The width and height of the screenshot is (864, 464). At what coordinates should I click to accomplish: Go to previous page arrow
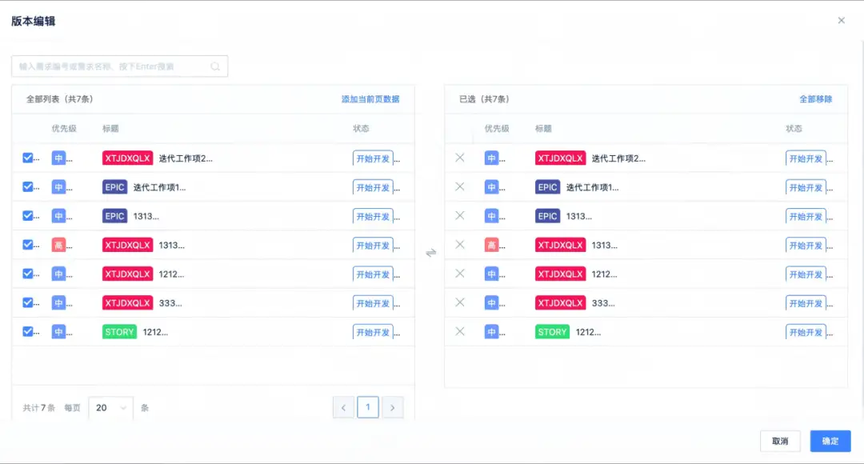343,408
